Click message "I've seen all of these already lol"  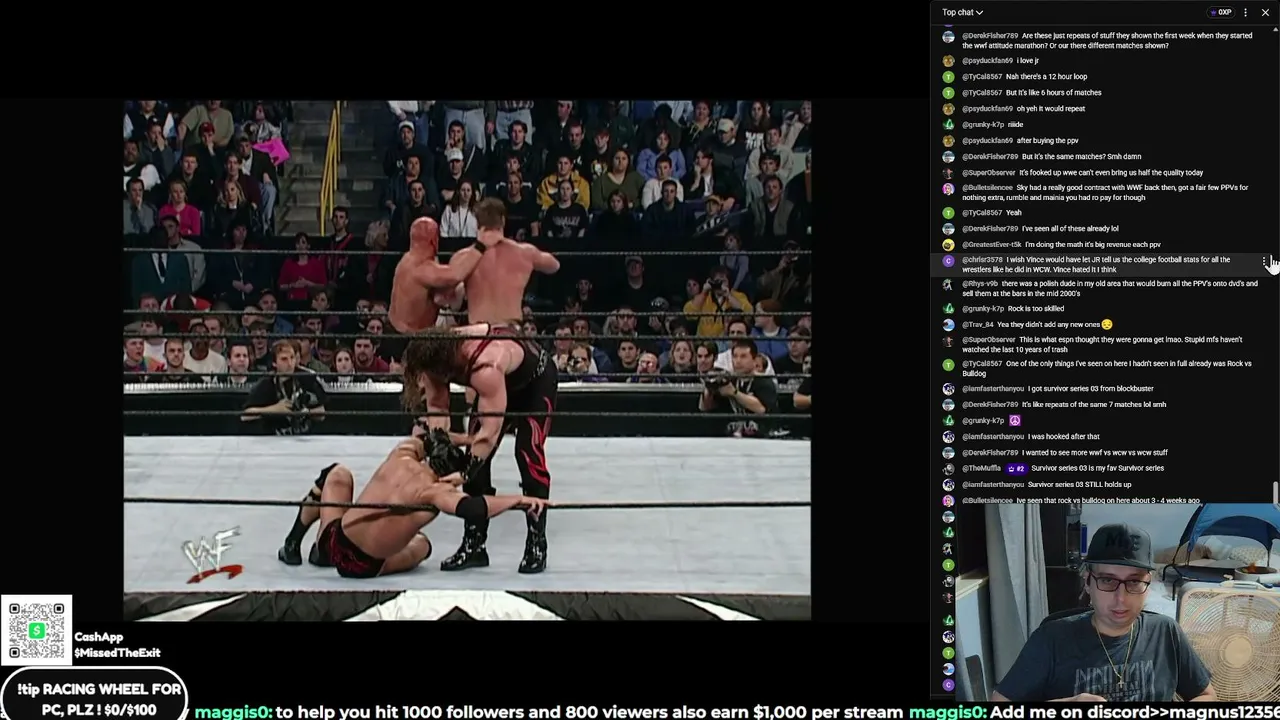click(1070, 229)
